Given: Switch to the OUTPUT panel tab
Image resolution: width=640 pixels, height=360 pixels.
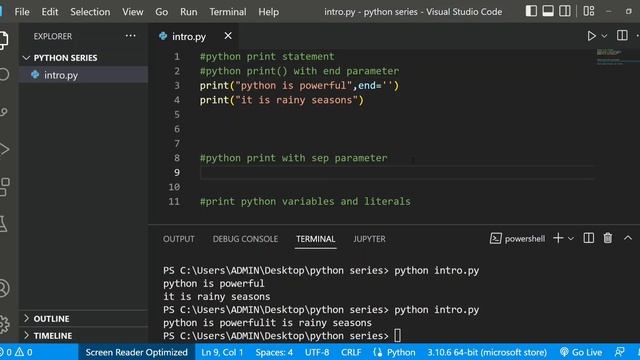Looking at the screenshot, I should 179,239.
